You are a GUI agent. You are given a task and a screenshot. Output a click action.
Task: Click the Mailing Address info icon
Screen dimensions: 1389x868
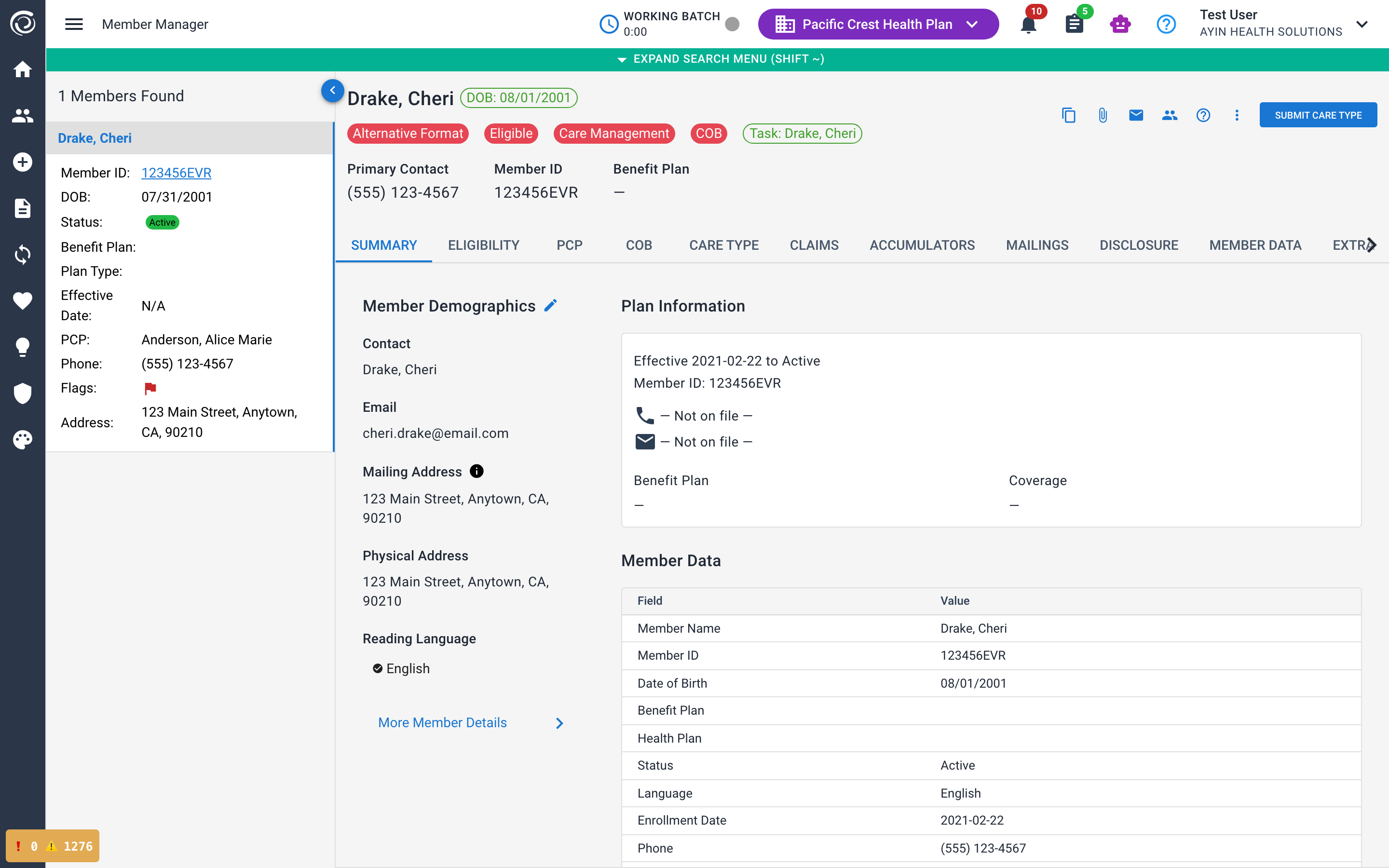coord(477,471)
